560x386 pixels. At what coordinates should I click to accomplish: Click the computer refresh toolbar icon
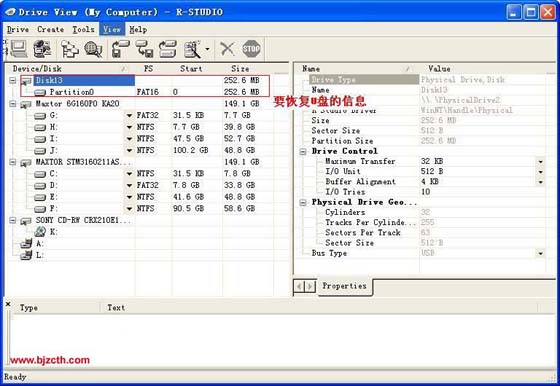pos(18,49)
